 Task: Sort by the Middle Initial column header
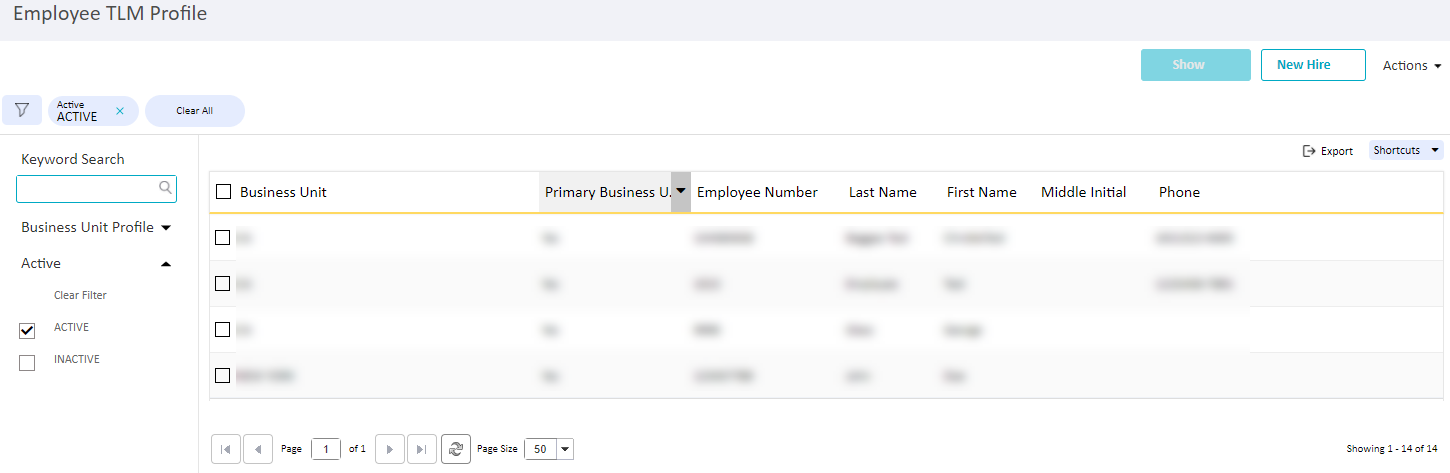pos(1083,192)
